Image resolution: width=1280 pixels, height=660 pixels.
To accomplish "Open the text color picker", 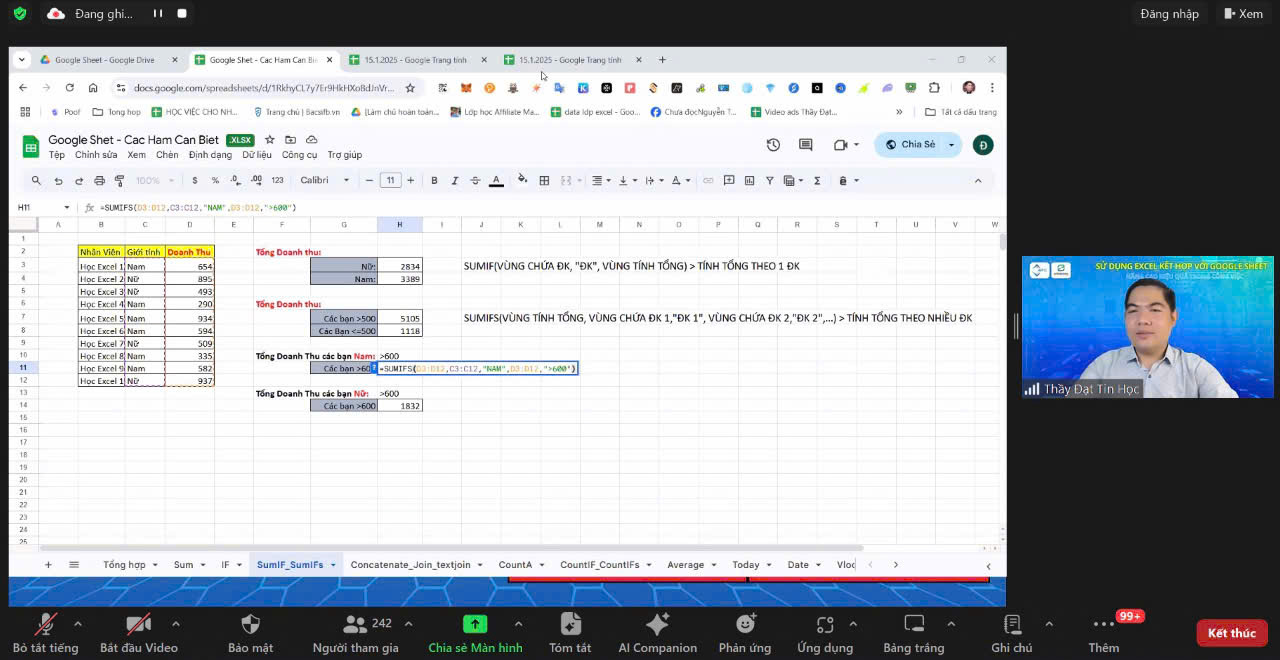I will (496, 181).
